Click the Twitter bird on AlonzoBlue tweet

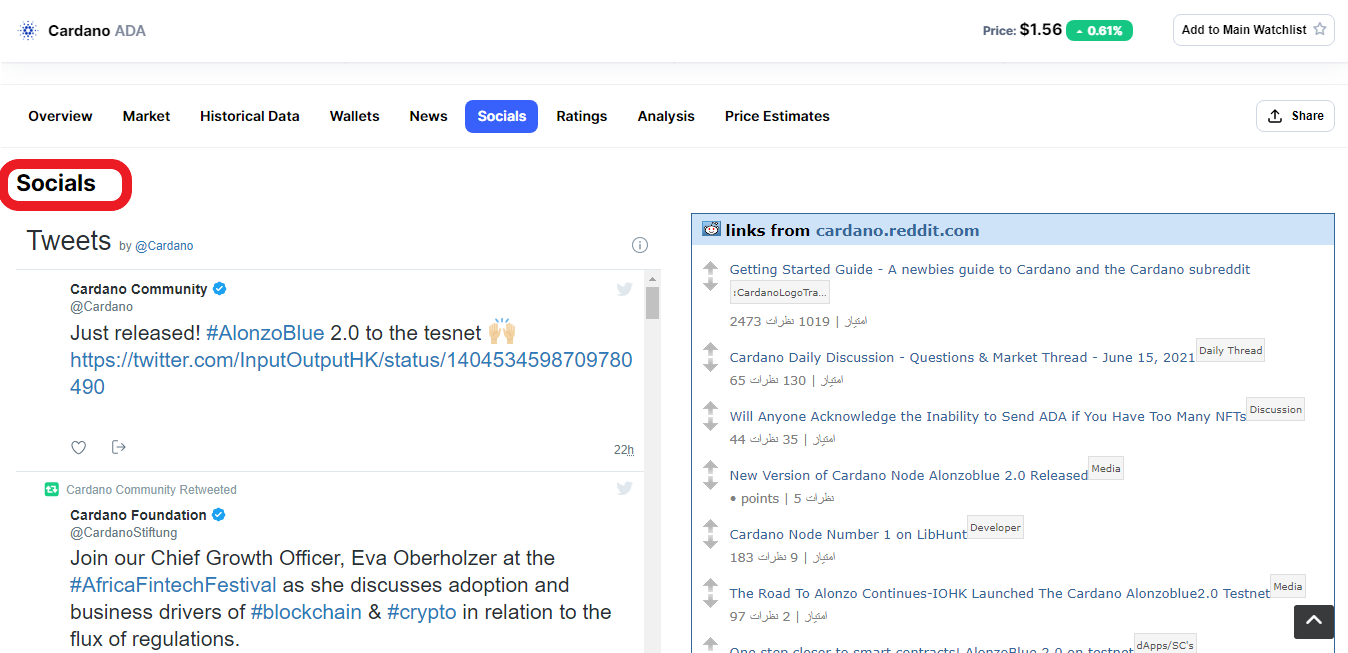(624, 289)
